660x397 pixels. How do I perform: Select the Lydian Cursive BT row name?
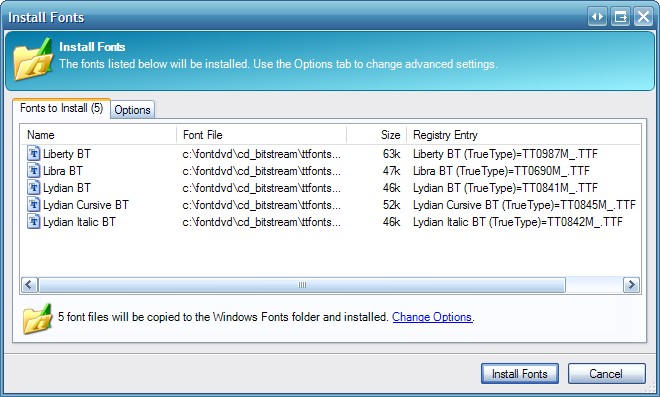point(85,205)
